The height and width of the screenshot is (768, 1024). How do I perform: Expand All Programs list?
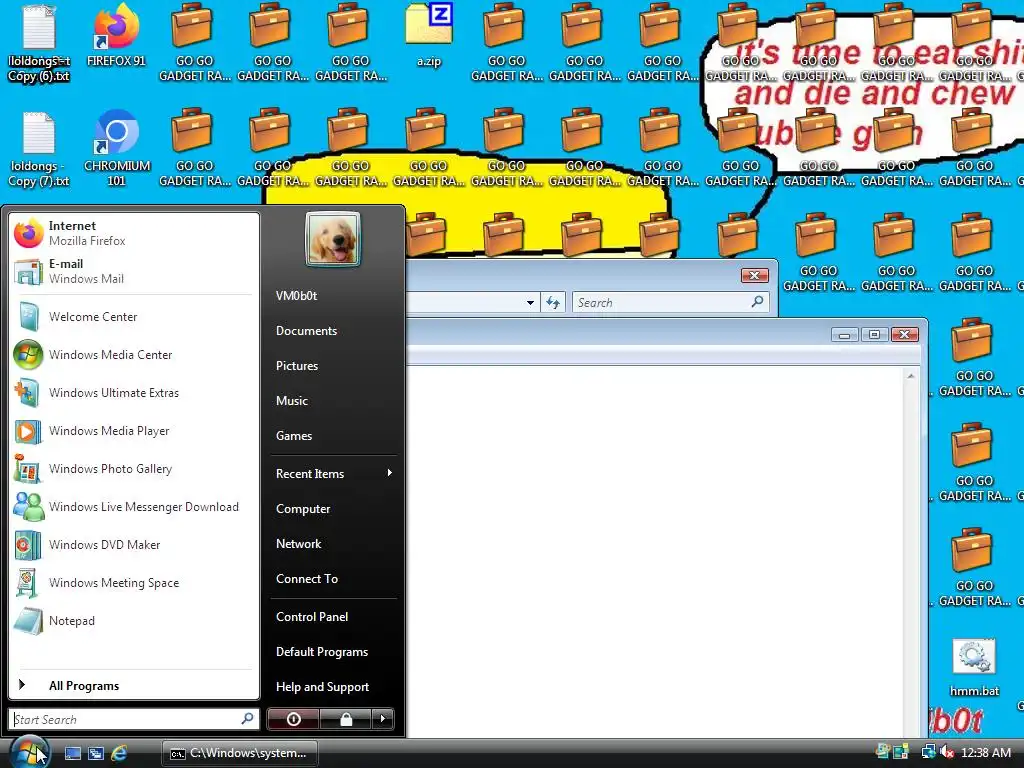[134, 685]
